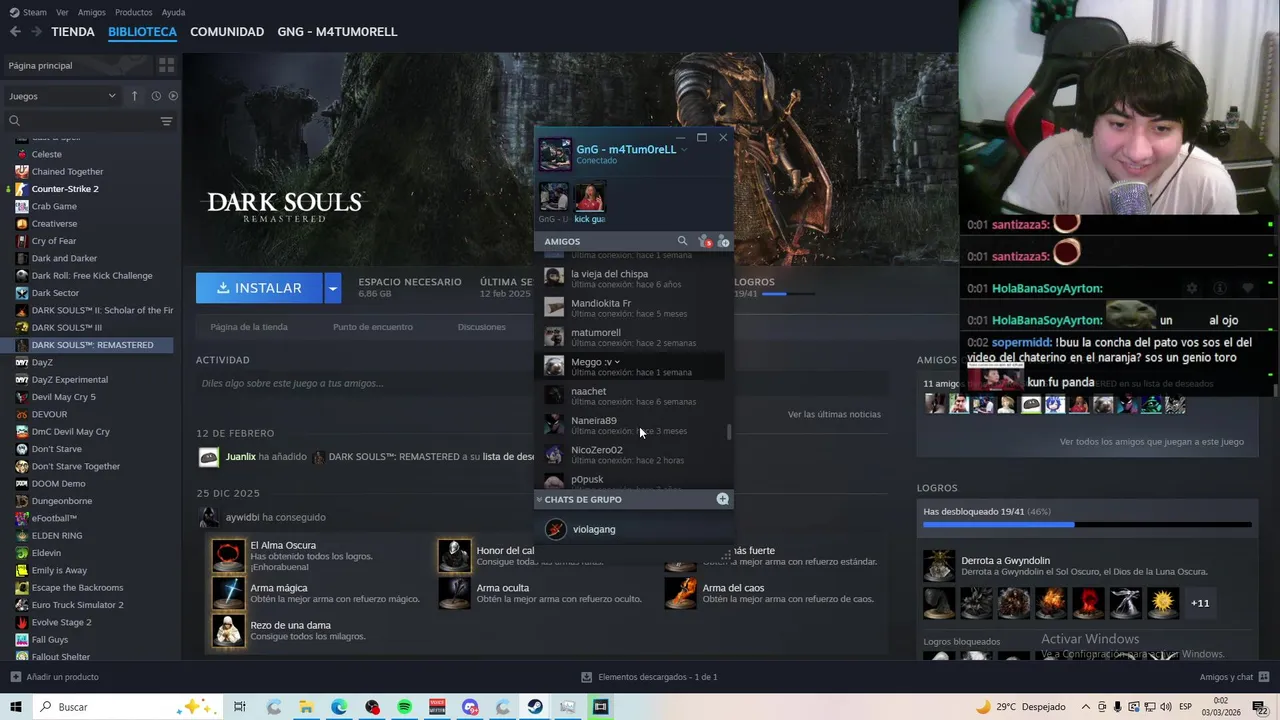Search friends with magnifier in friends window

(x=683, y=241)
